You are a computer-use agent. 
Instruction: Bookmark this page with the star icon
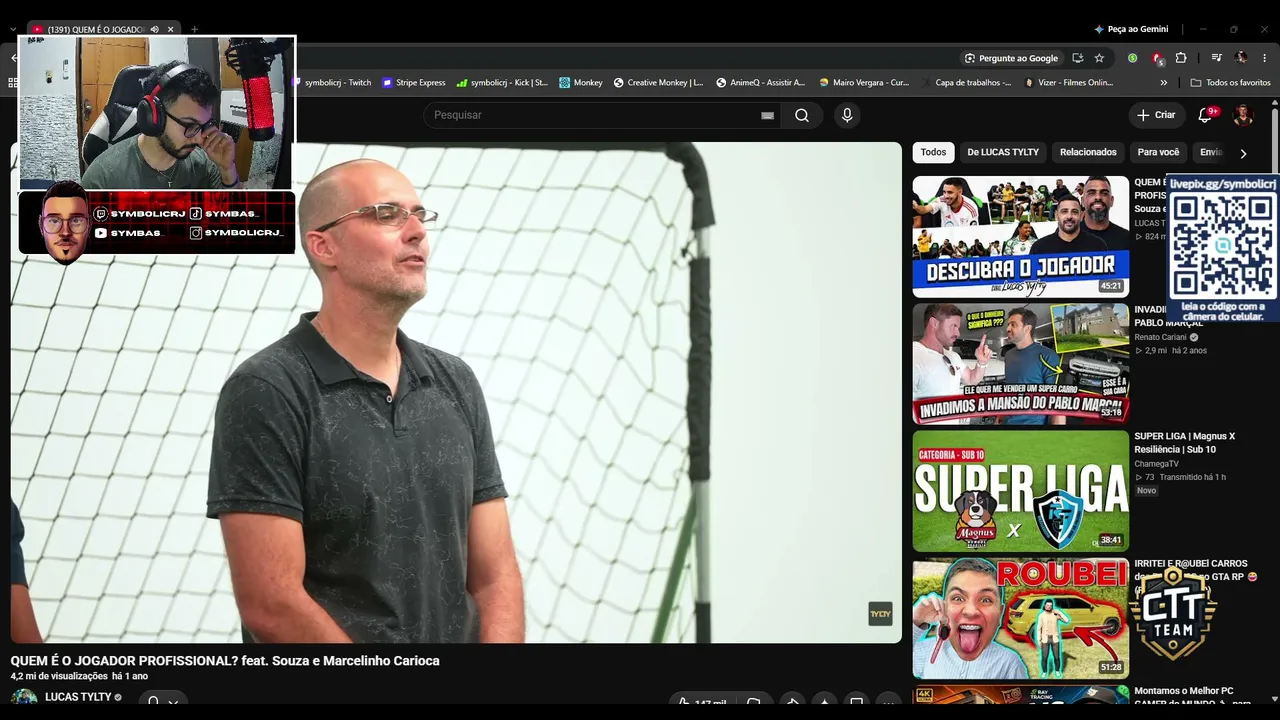tap(1099, 58)
